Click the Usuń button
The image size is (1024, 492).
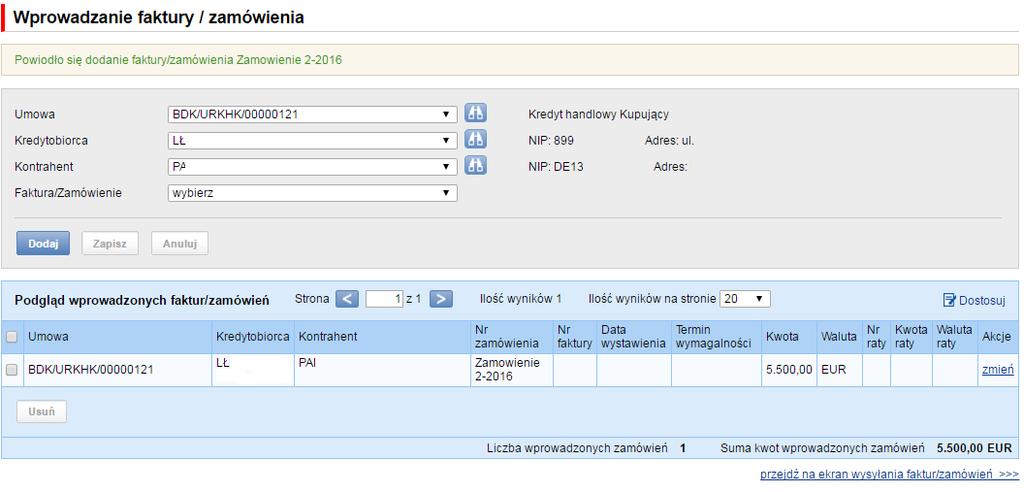41,412
